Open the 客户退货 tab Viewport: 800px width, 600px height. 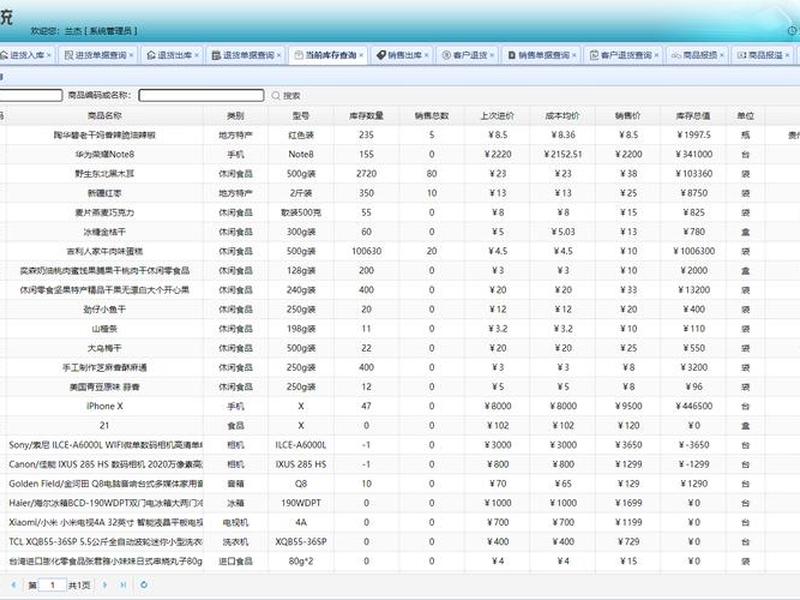pyautogui.click(x=468, y=55)
